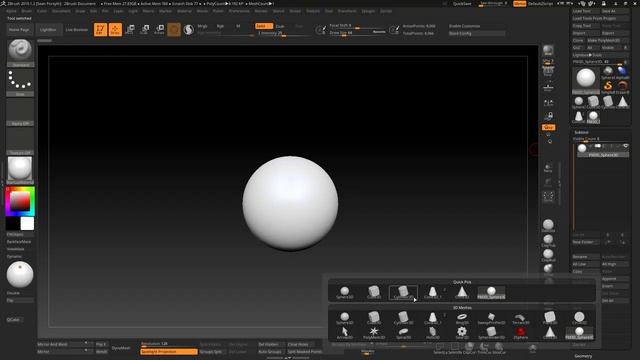Click the Gizmo 3D circle icon
640x360 pixels.
click(x=174, y=29)
